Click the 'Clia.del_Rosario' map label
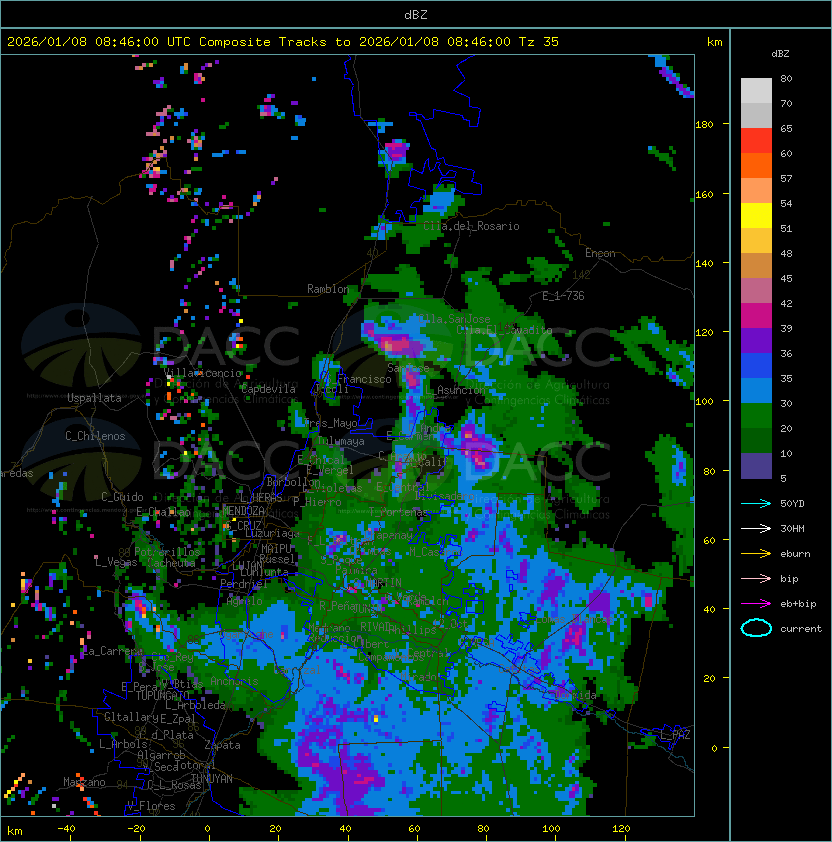Screen dimensions: 832x842 471,226
